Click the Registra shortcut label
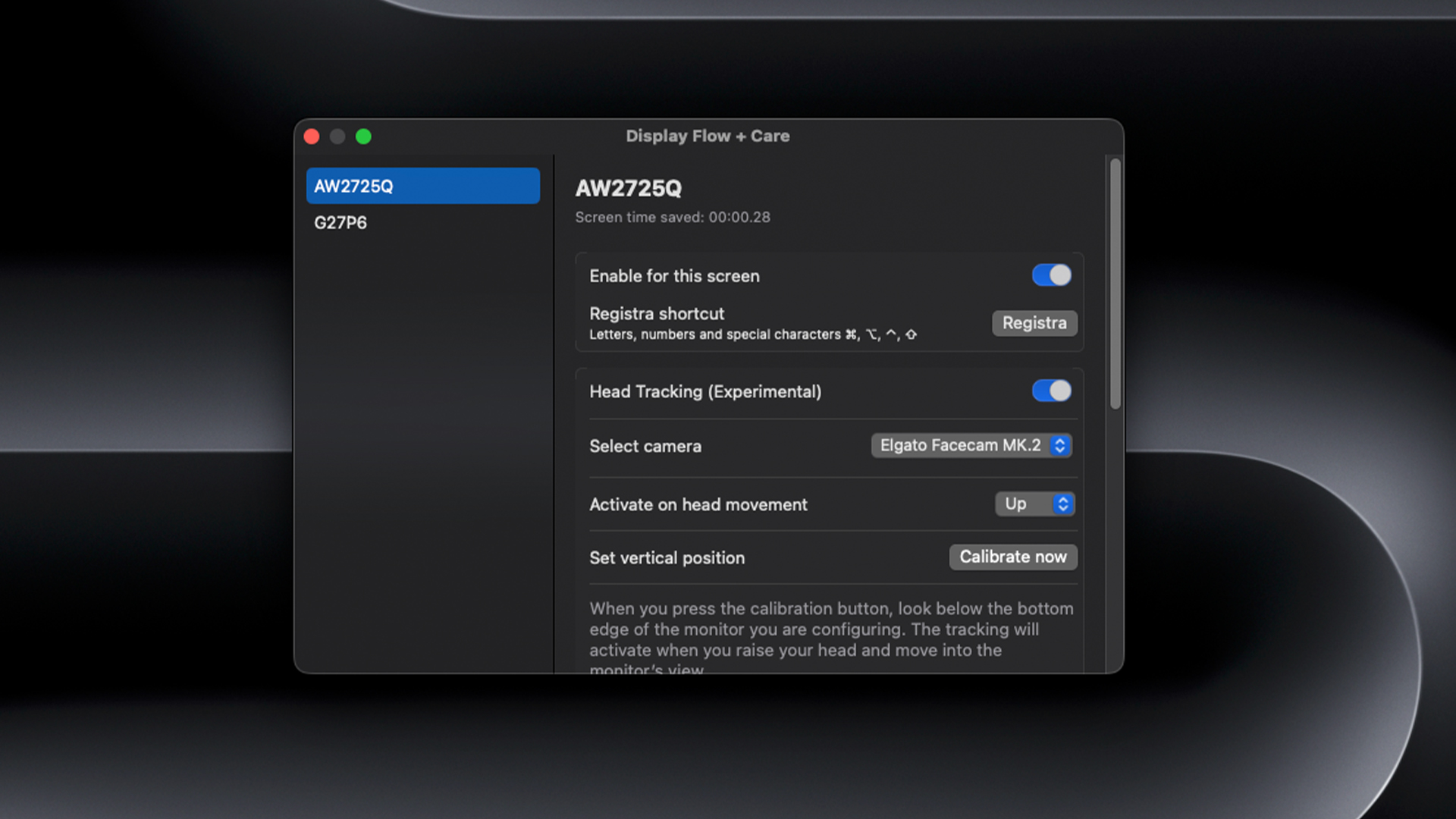1456x819 pixels. [657, 314]
